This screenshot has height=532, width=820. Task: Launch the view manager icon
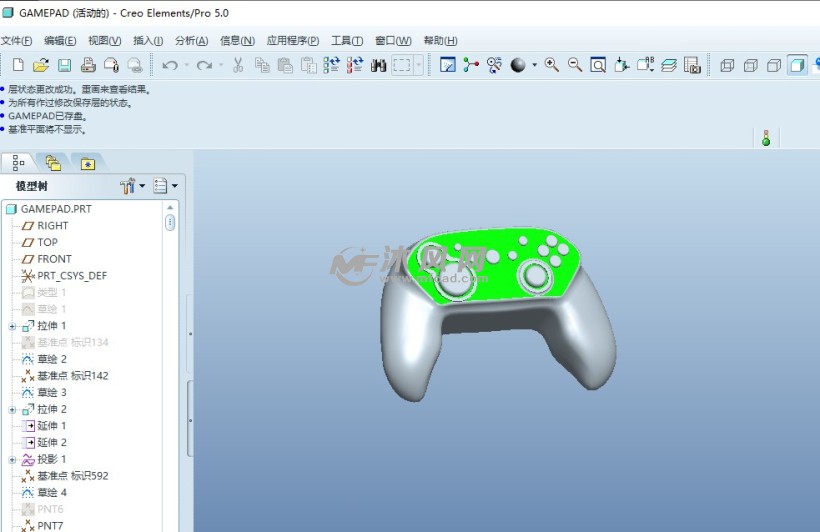click(692, 65)
